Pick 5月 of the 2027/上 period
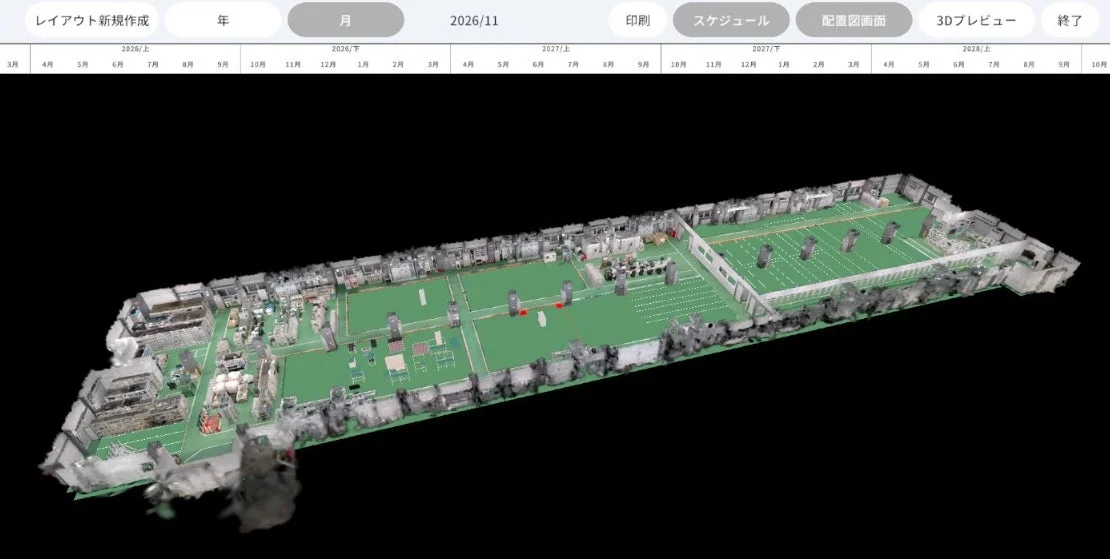The width and height of the screenshot is (1110, 559). pos(503,64)
